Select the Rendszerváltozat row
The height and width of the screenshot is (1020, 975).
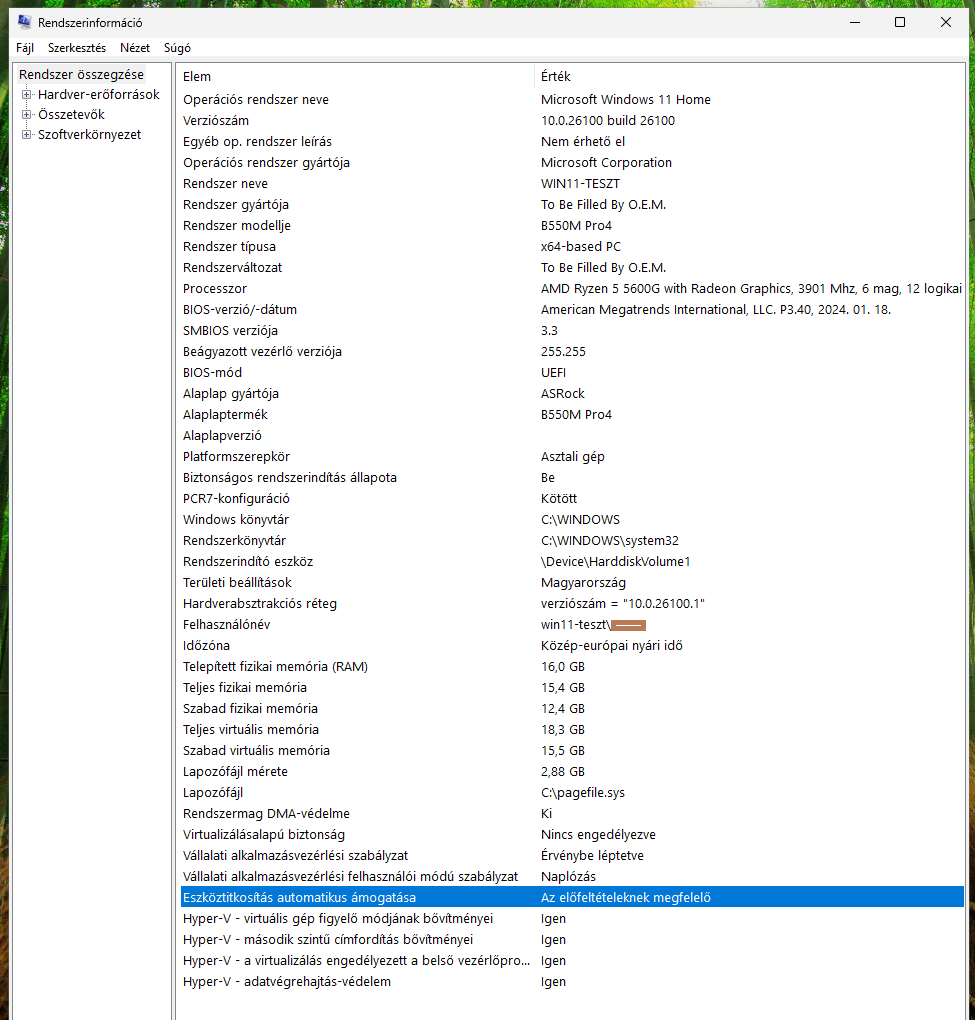pyautogui.click(x=572, y=267)
